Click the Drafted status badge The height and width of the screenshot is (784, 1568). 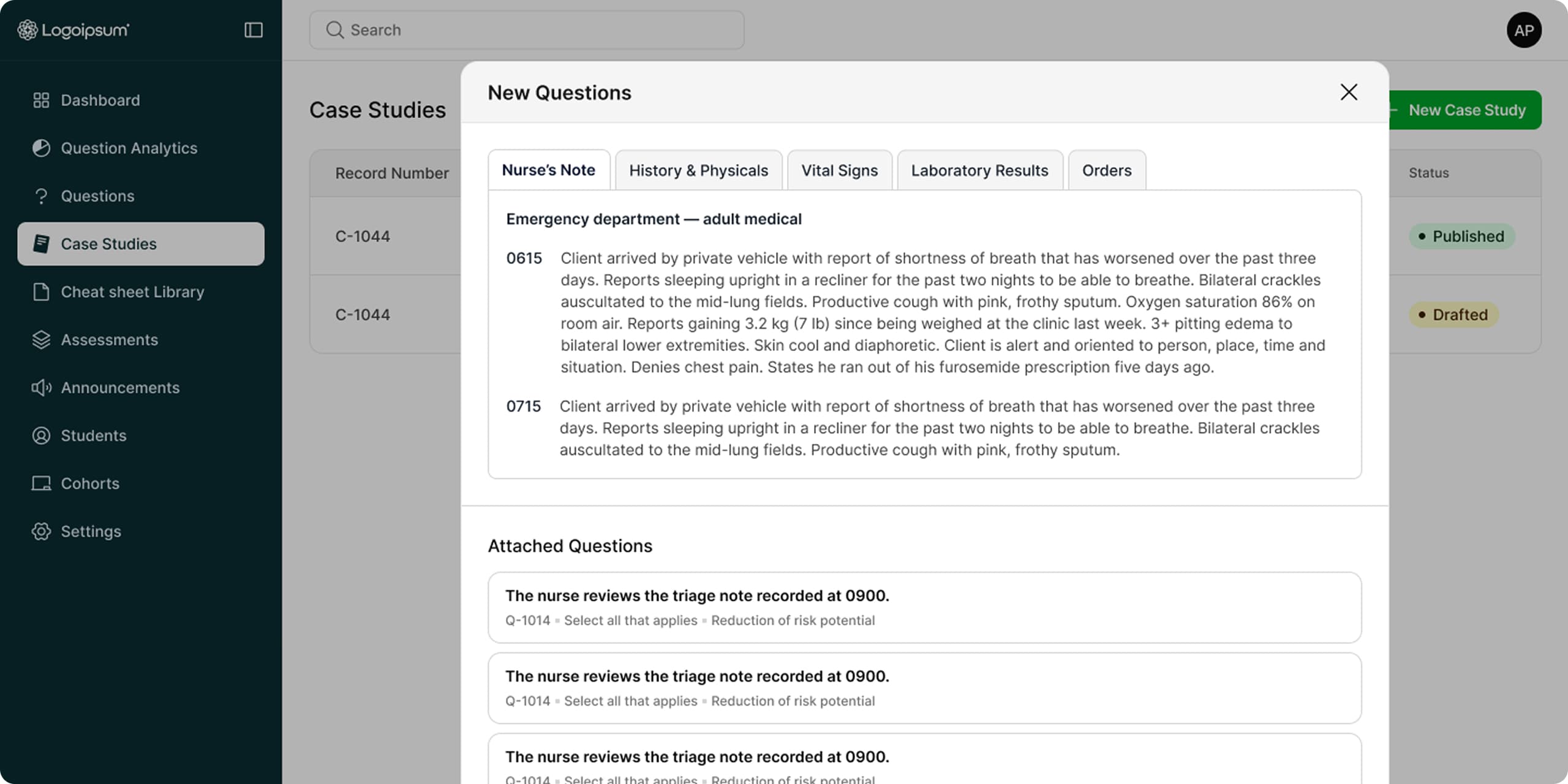1453,315
